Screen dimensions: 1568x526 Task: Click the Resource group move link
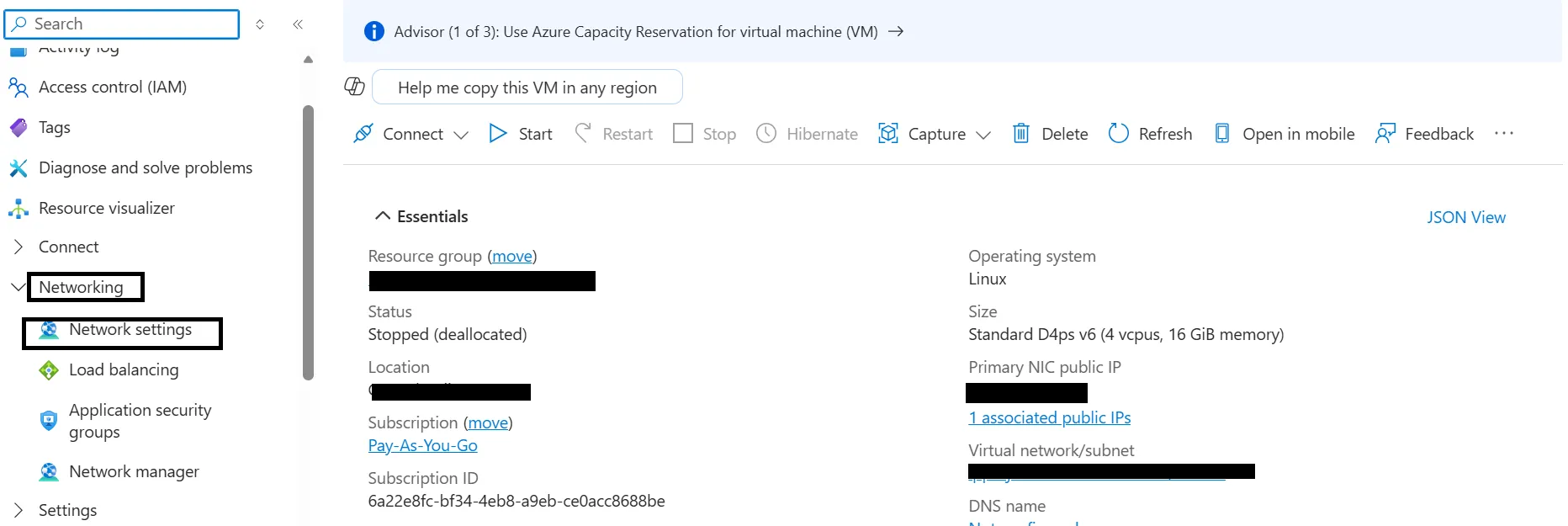512,256
